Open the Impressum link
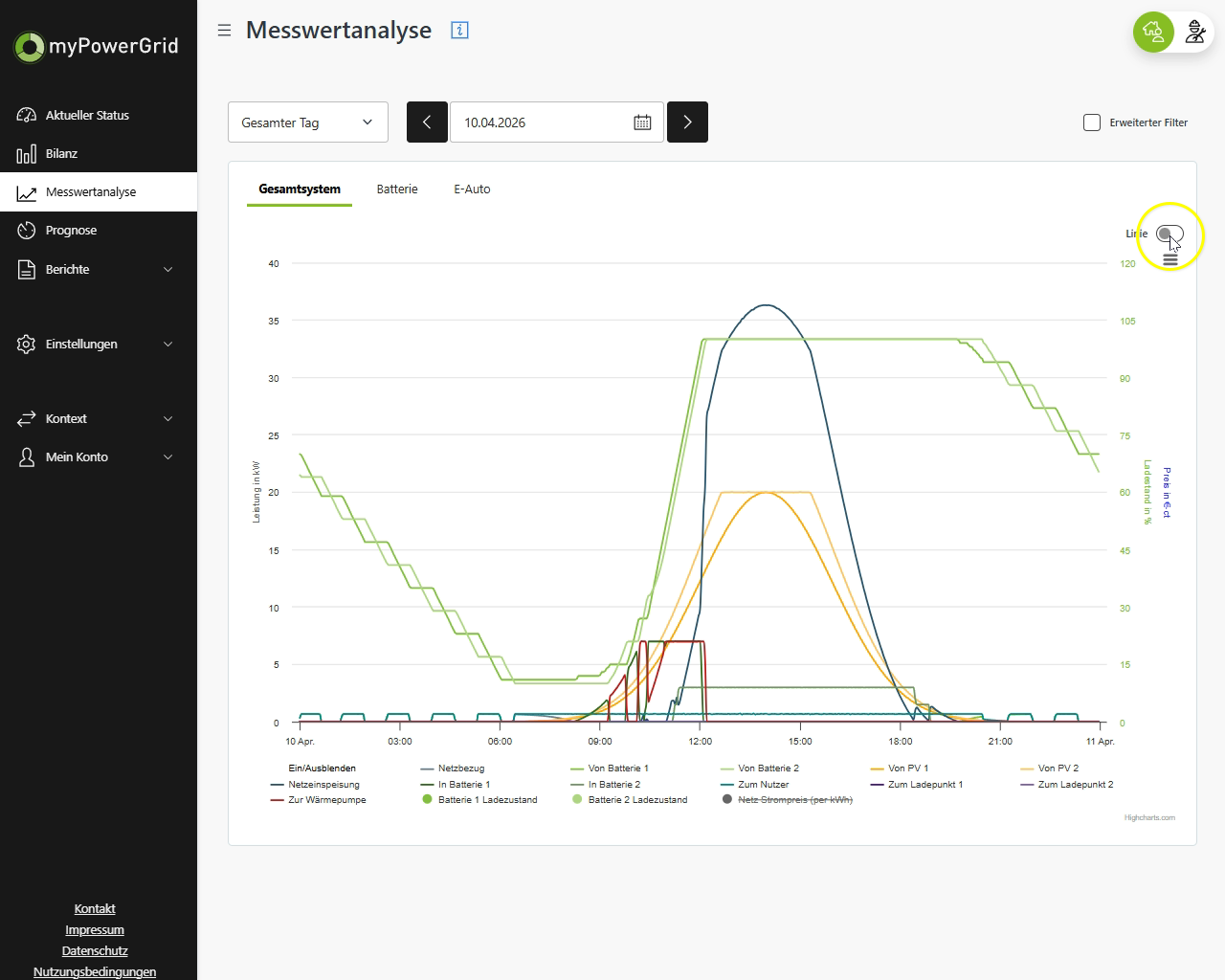1225x980 pixels. [95, 930]
